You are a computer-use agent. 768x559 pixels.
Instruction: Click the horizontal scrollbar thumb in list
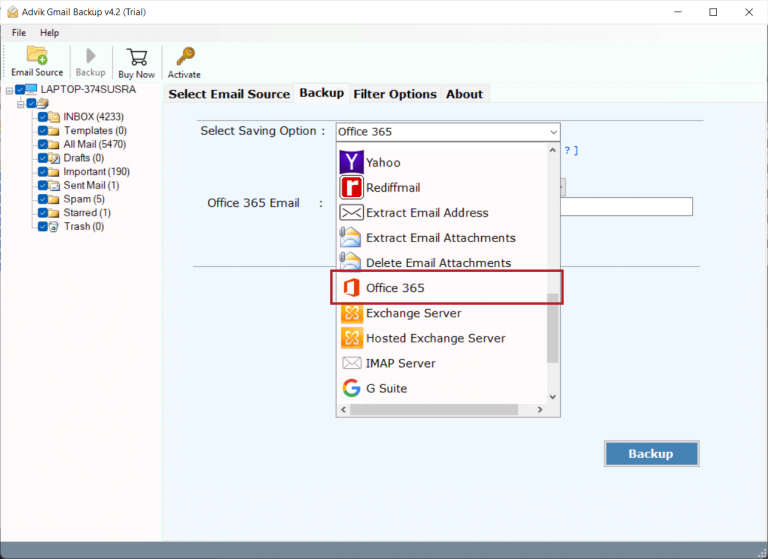(434, 410)
